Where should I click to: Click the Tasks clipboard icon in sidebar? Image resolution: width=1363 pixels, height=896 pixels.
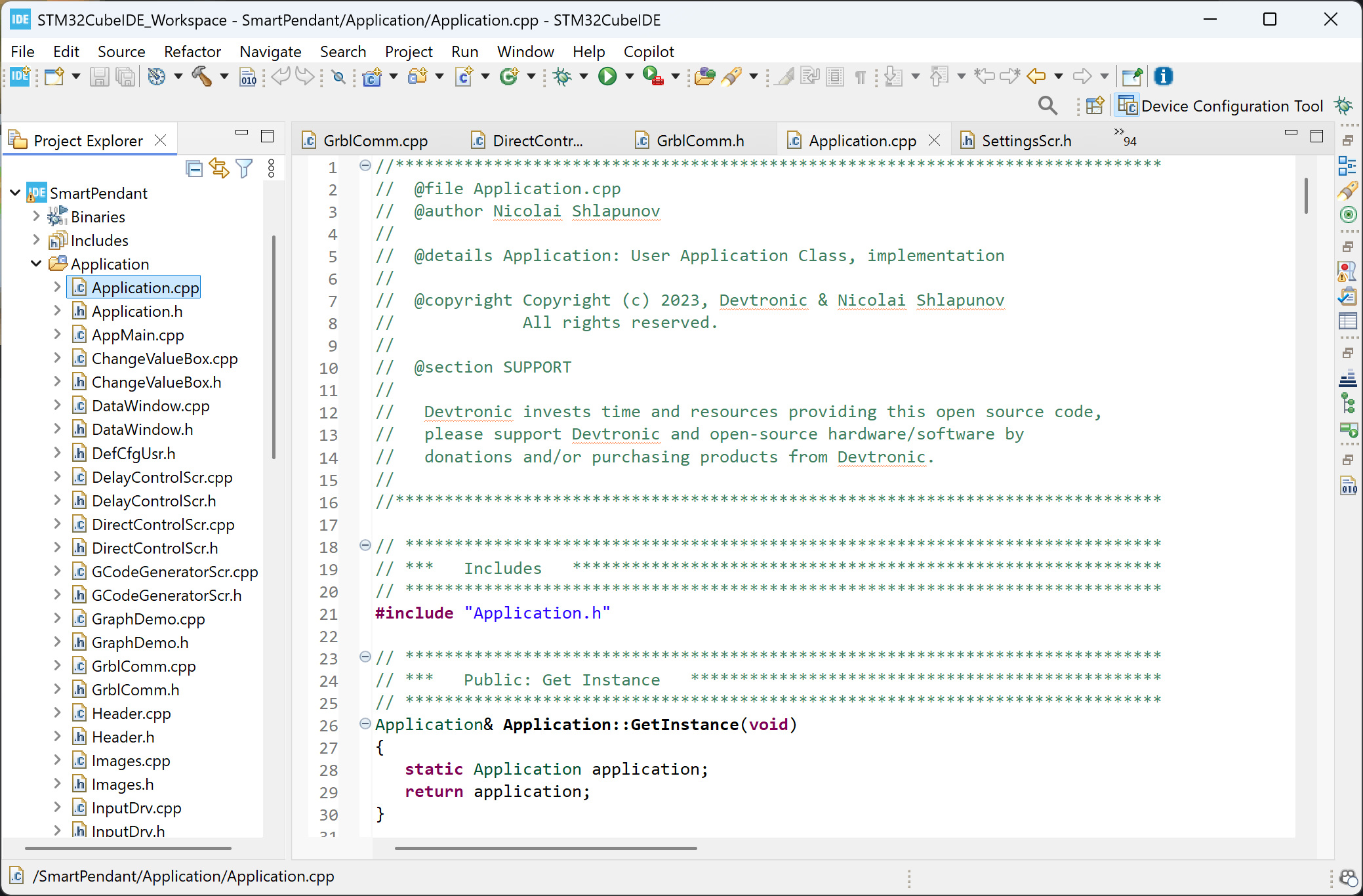coord(1347,297)
